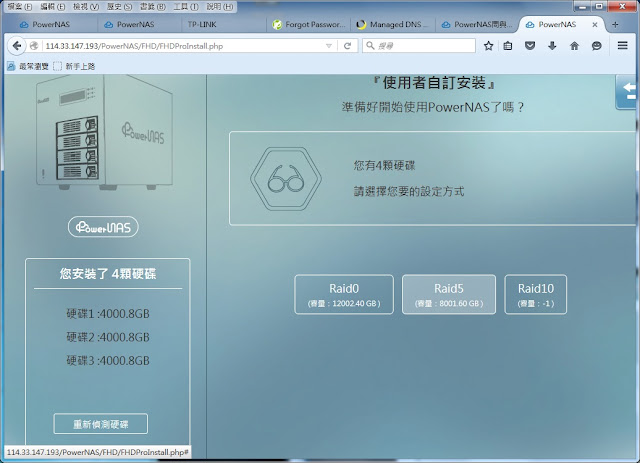Click the 重新偵測硬碟 button
This screenshot has height=463, width=640.
pyautogui.click(x=100, y=424)
